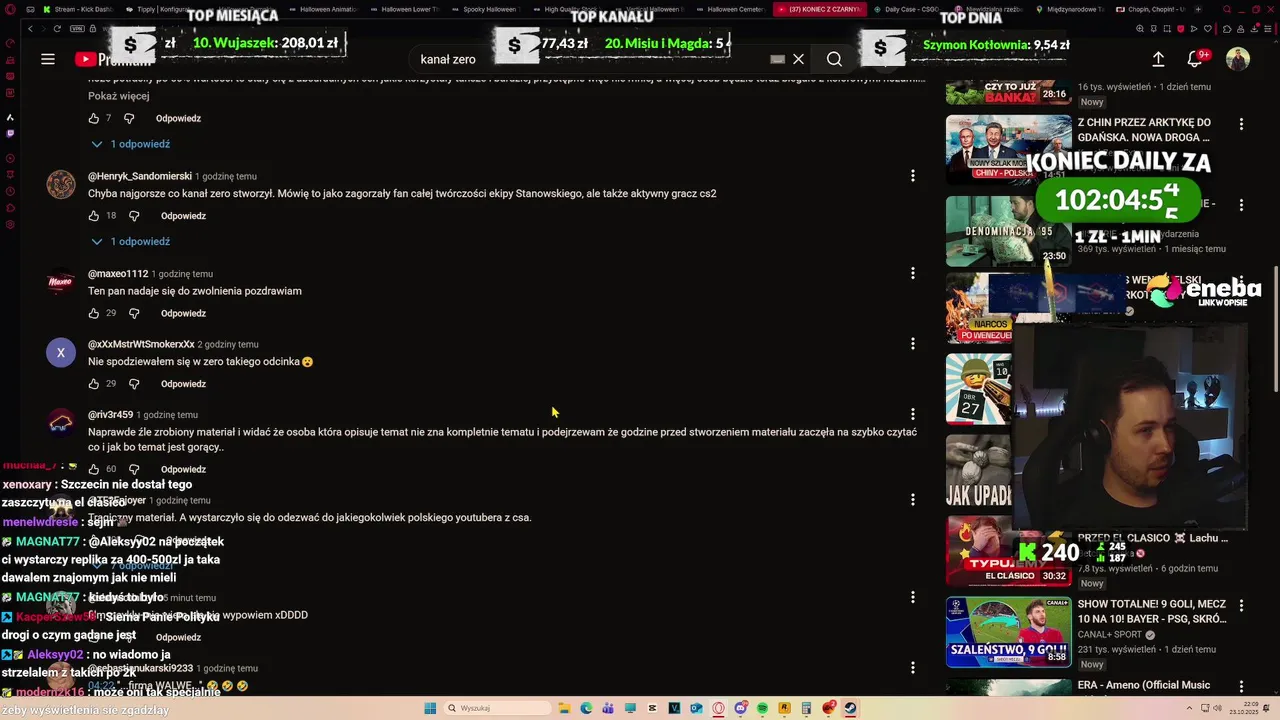Image resolution: width=1280 pixels, height=720 pixels.
Task: Like Henryk_Sandomierski's comment
Action: pyautogui.click(x=94, y=216)
